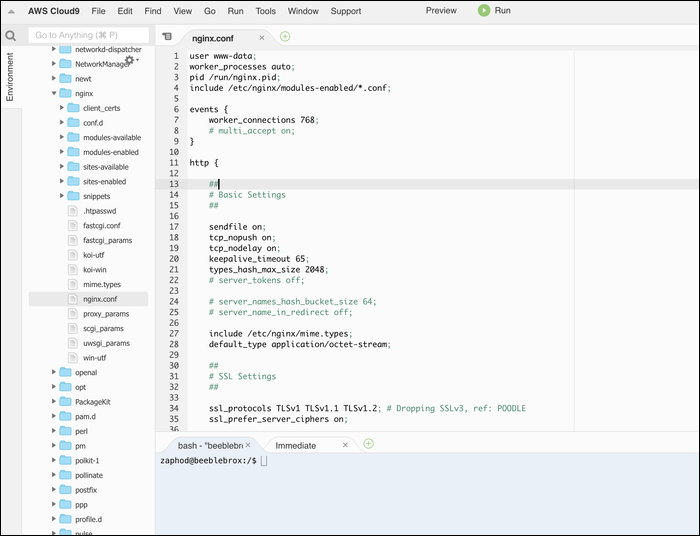Viewport: 700px width, 536px height.
Task: Expand the sites-enabled folder
Action: (62, 181)
